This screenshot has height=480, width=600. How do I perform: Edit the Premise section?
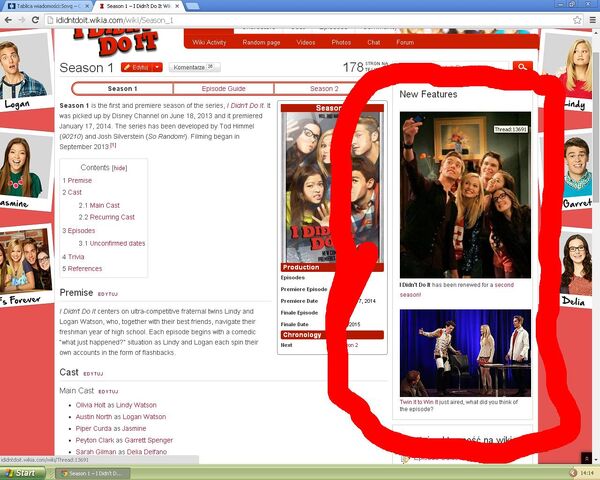point(108,294)
